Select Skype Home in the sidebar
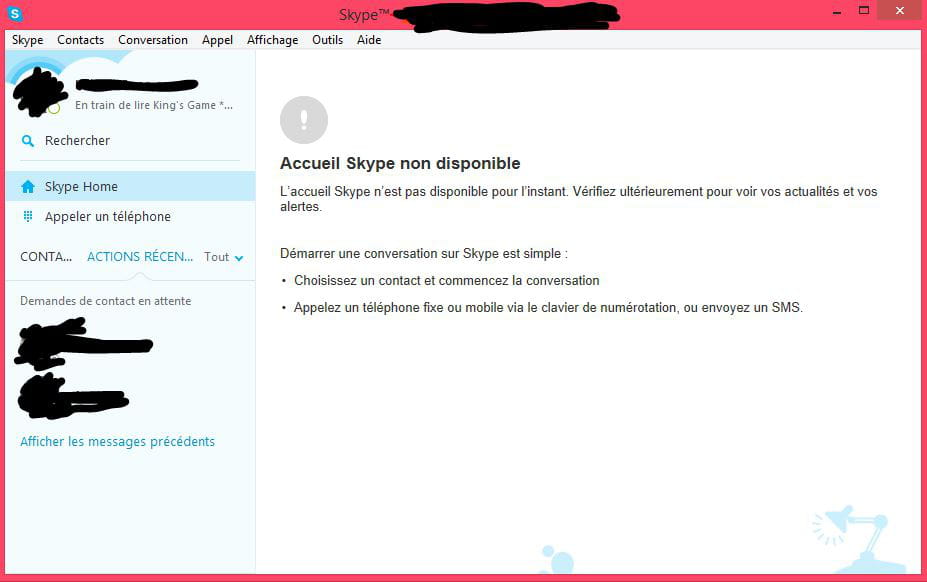 pyautogui.click(x=130, y=186)
